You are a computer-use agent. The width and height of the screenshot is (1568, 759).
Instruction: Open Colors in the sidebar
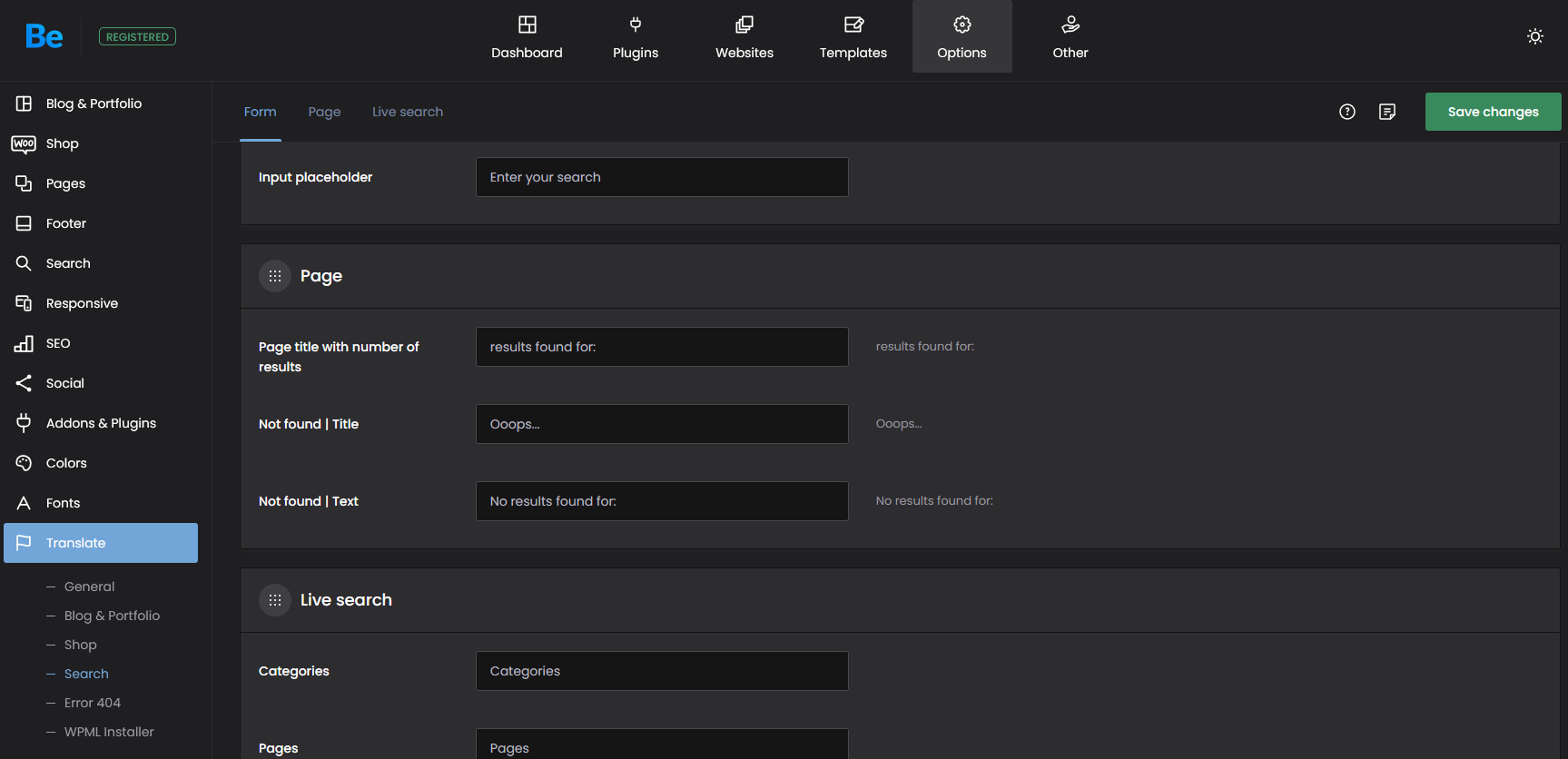(x=99, y=463)
